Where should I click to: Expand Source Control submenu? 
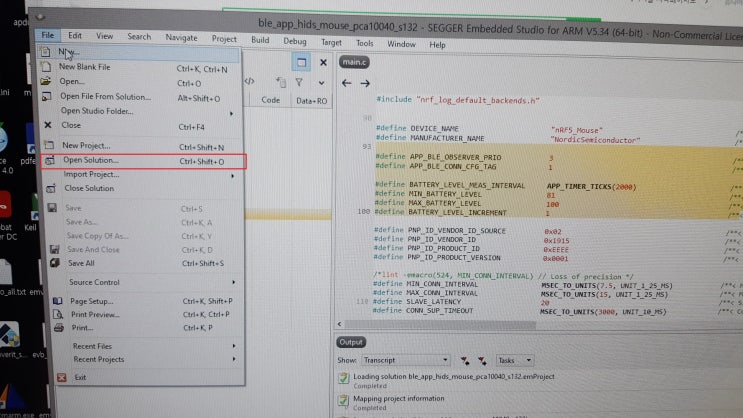146,282
